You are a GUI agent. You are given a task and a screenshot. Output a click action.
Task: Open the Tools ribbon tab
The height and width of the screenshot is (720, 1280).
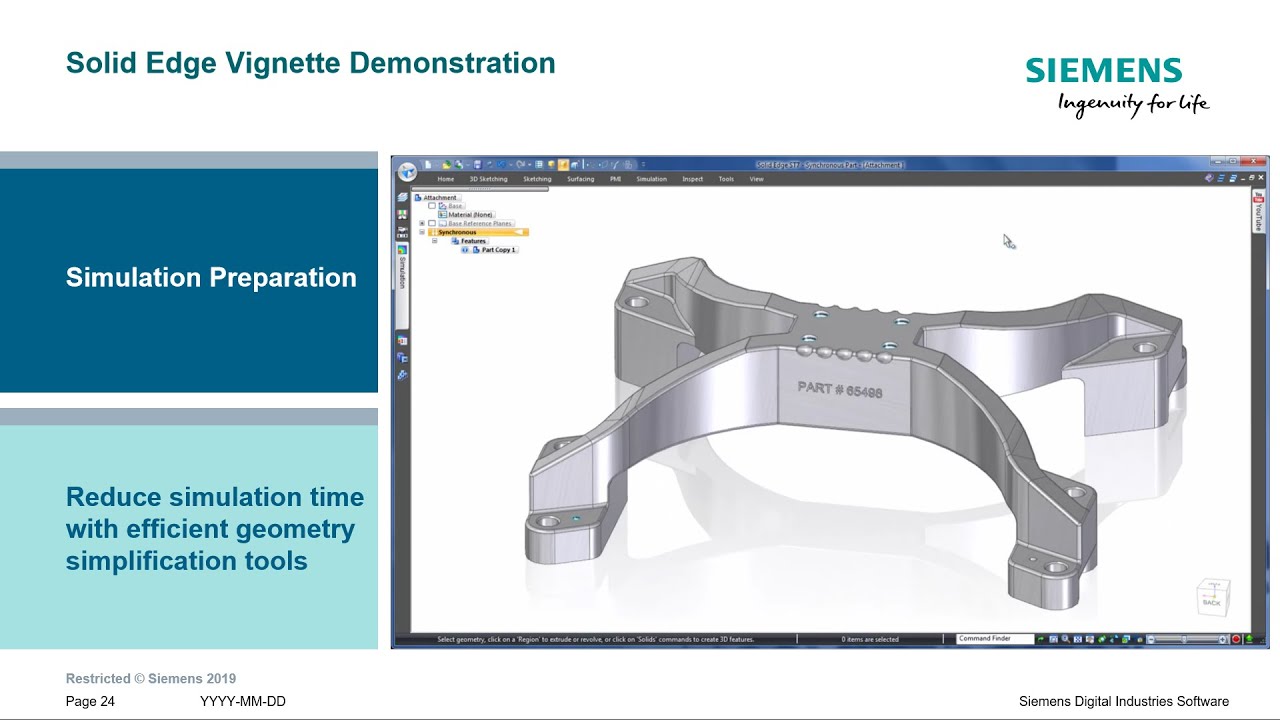click(726, 179)
